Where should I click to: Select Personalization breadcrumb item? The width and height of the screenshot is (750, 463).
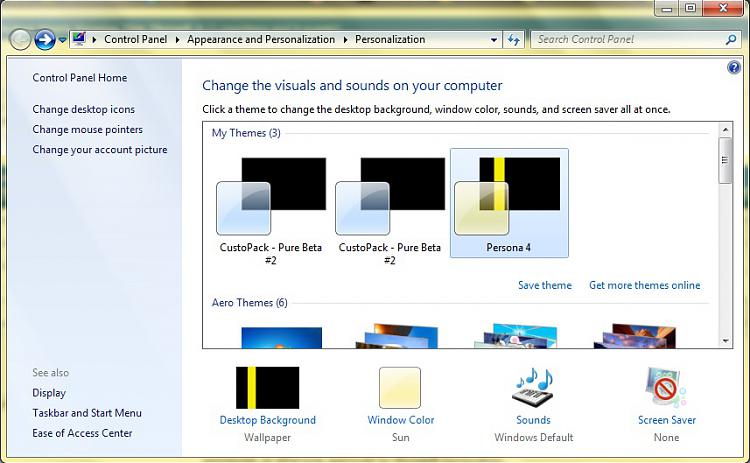[390, 39]
